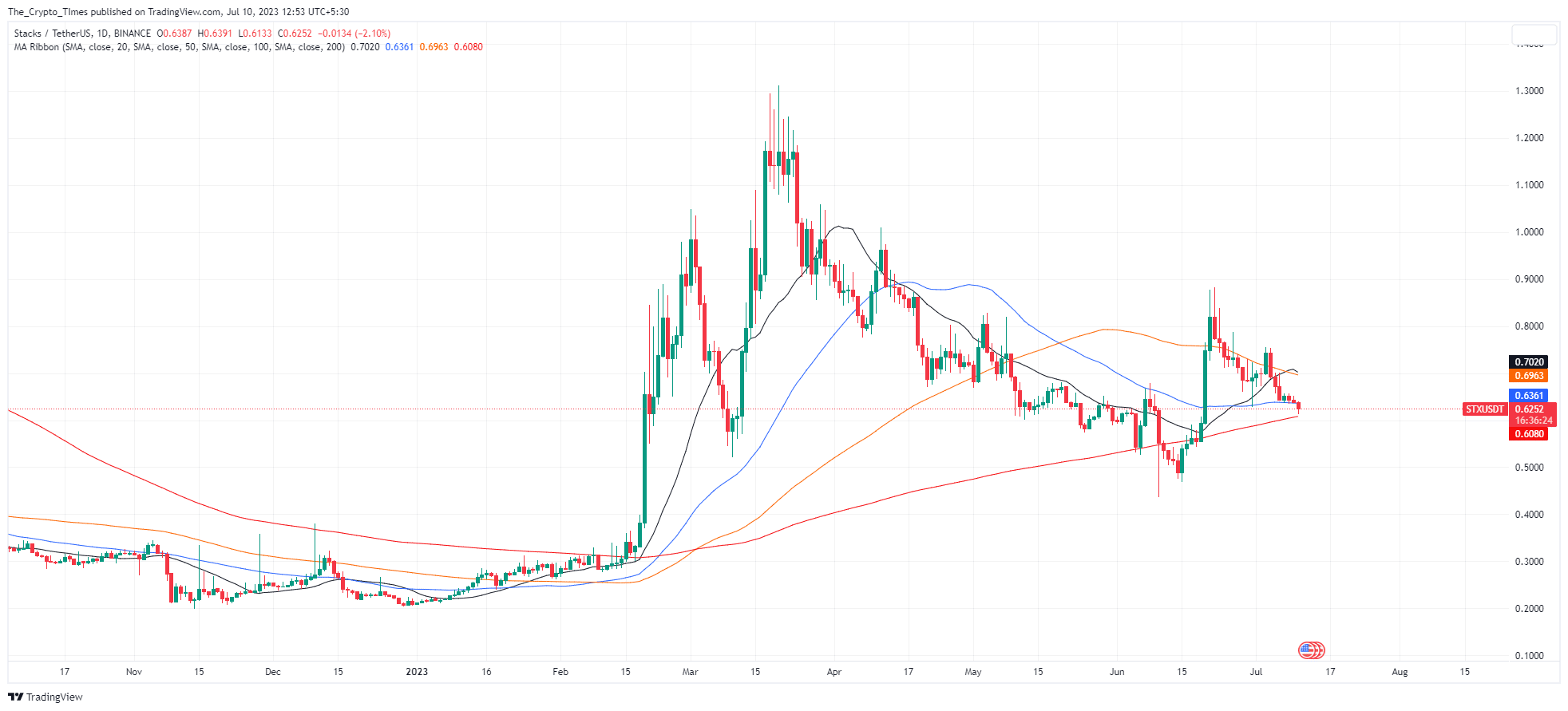Click the STXUSDT red symbol label
Screen dimensions: 1568x711
[1484, 409]
